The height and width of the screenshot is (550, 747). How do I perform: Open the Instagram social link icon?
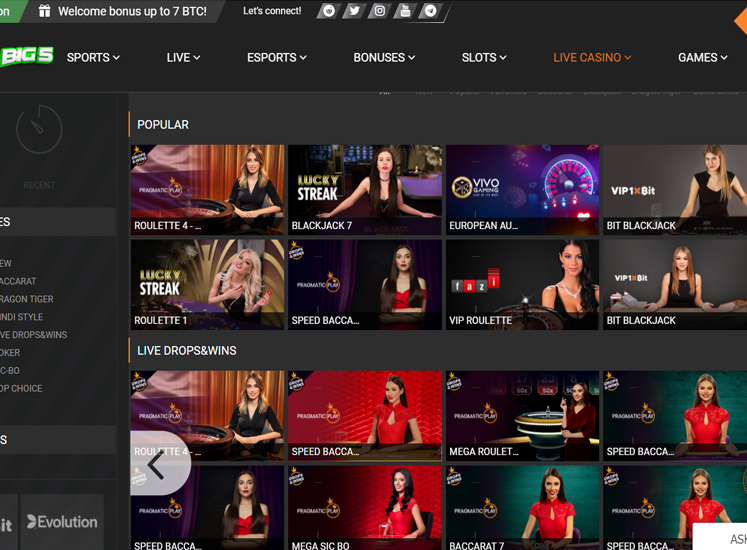tap(379, 11)
